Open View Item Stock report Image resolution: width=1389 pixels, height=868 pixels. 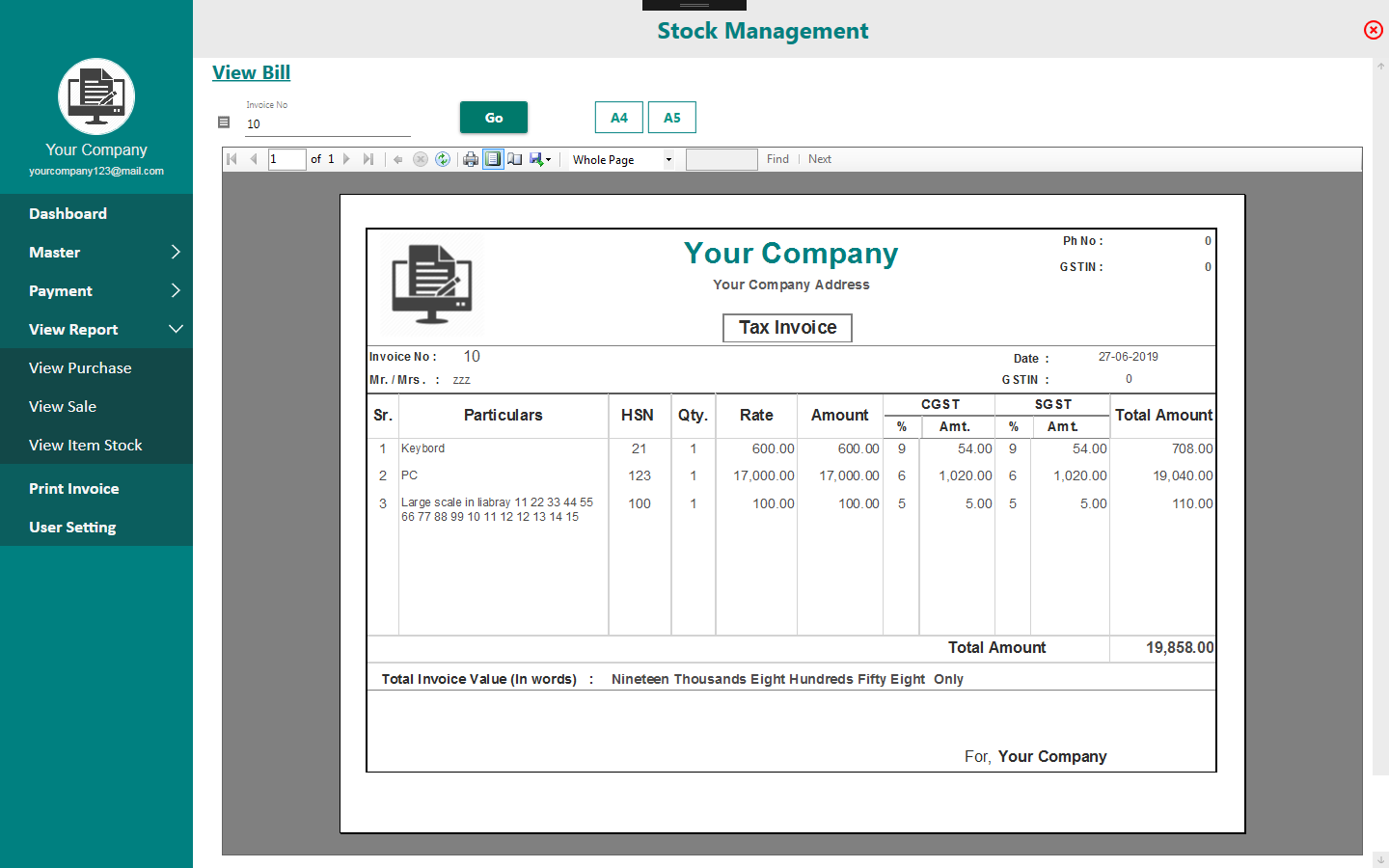pyautogui.click(x=96, y=445)
